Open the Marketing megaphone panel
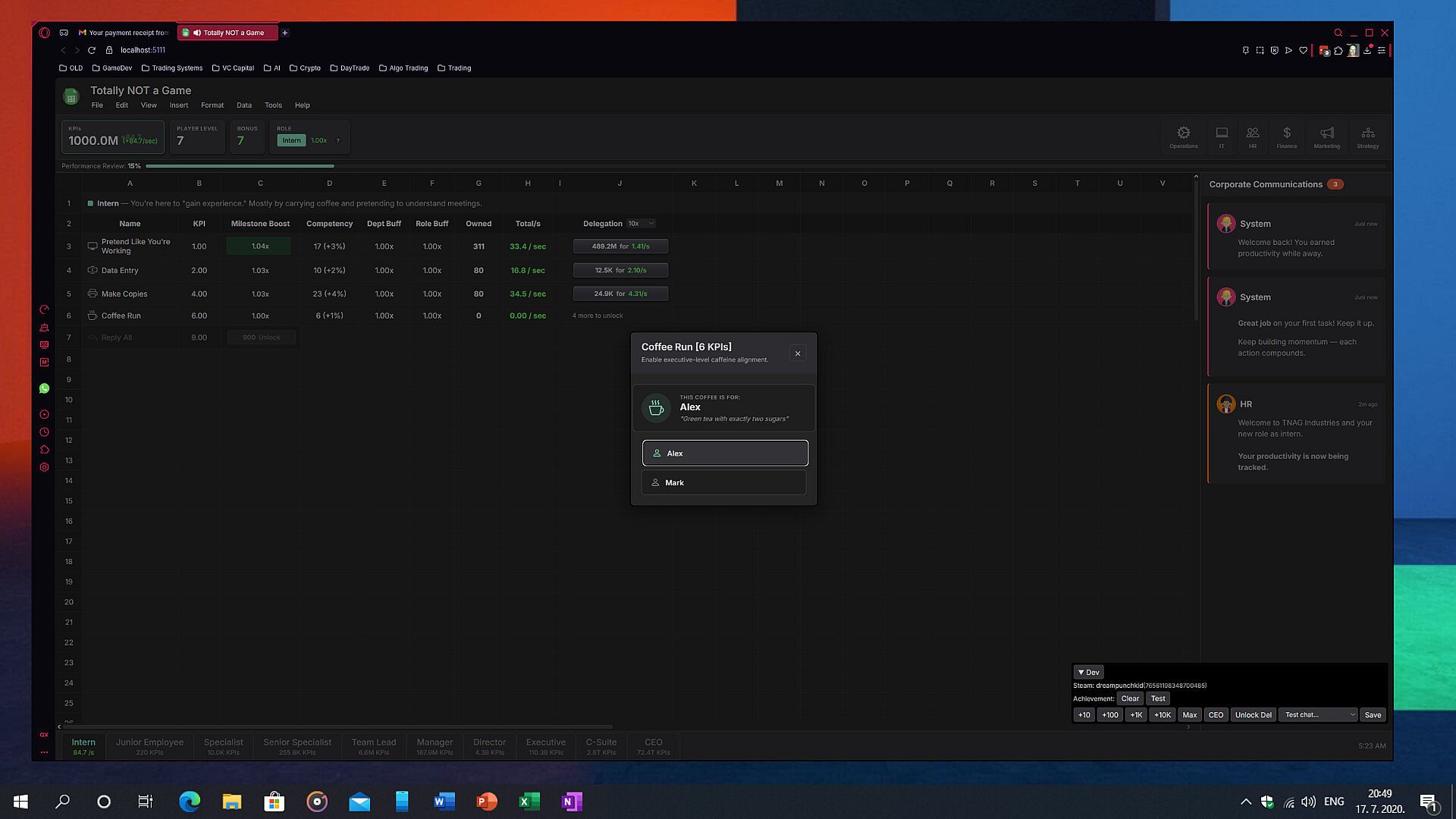This screenshot has width=1456, height=819. [1326, 136]
